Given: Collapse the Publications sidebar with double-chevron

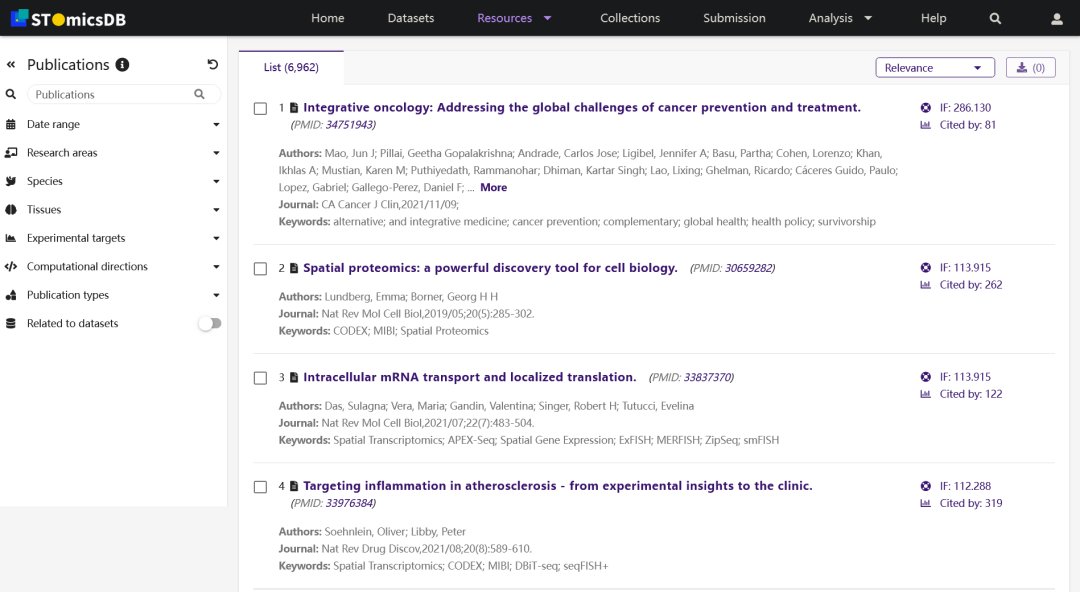Looking at the screenshot, I should (11, 65).
